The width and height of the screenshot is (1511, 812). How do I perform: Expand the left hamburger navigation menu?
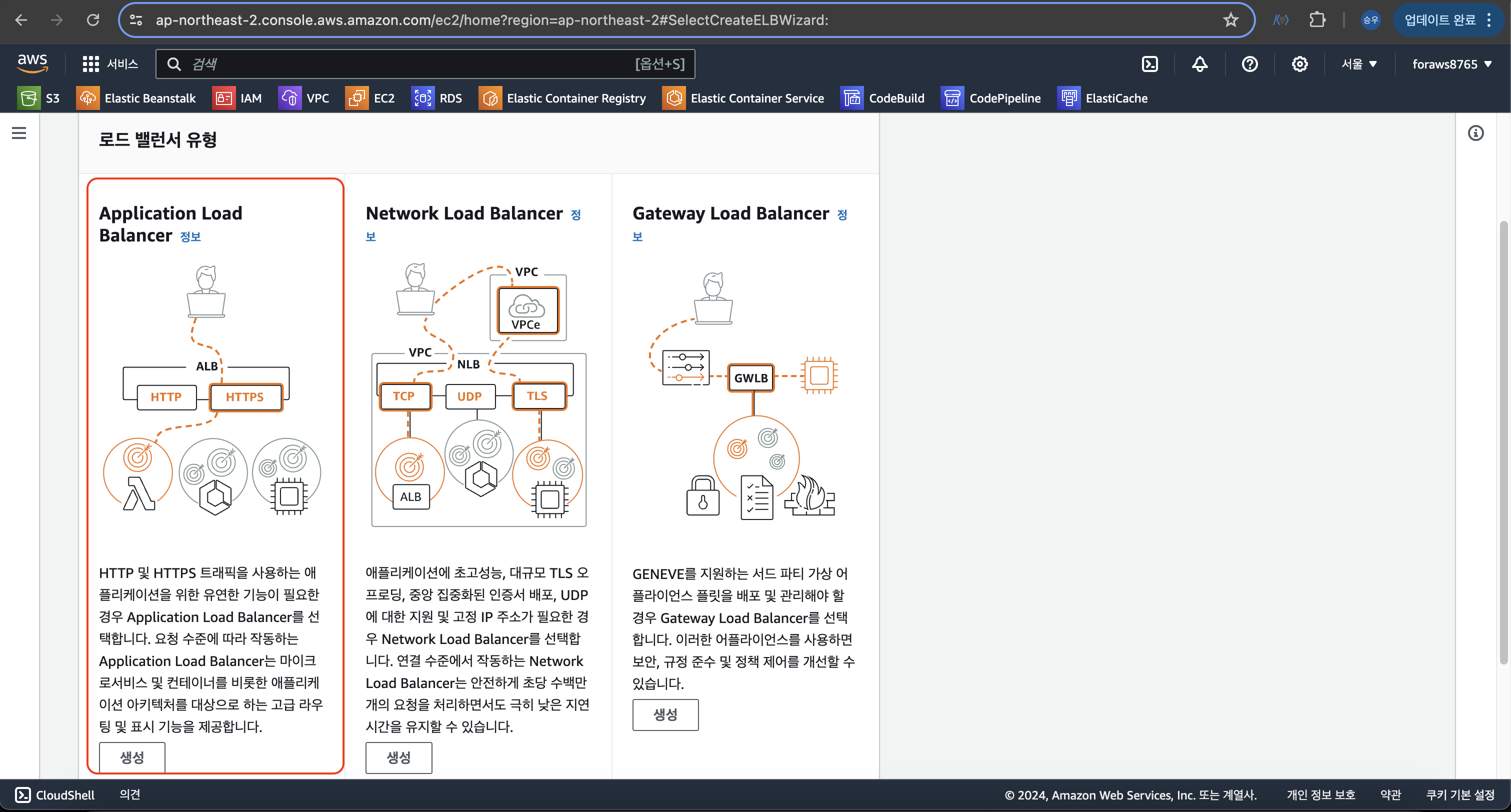pyautogui.click(x=19, y=133)
